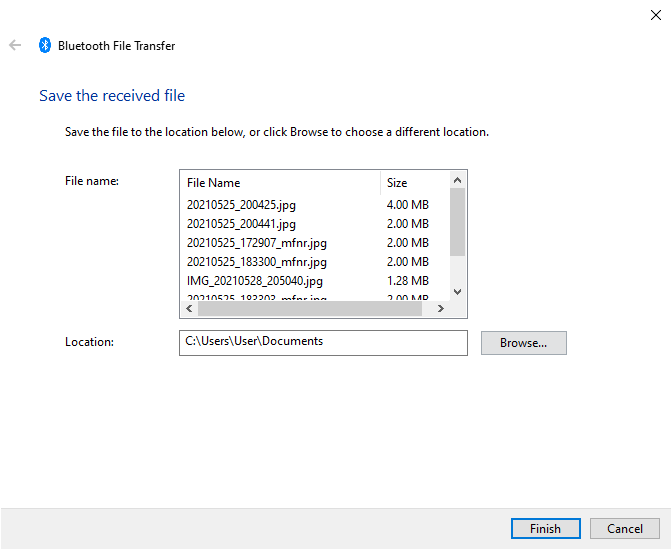Screen dimensions: 672x550
Task: Click the file list scroll up arrow
Action: [x=457, y=180]
